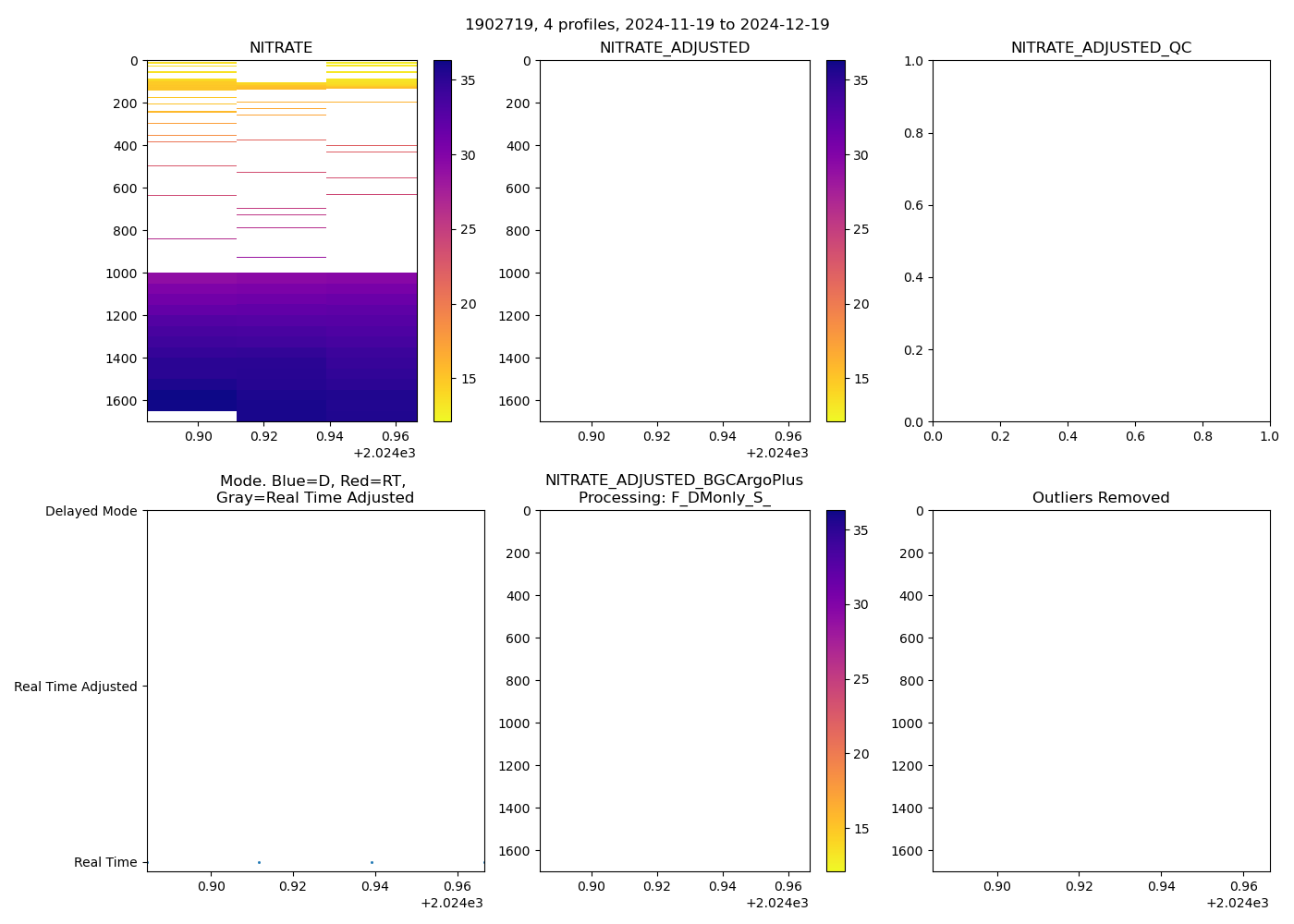Click the colorbar beside the BGCArgoPlus plot
This screenshot has width=1294, height=924.
point(836,690)
